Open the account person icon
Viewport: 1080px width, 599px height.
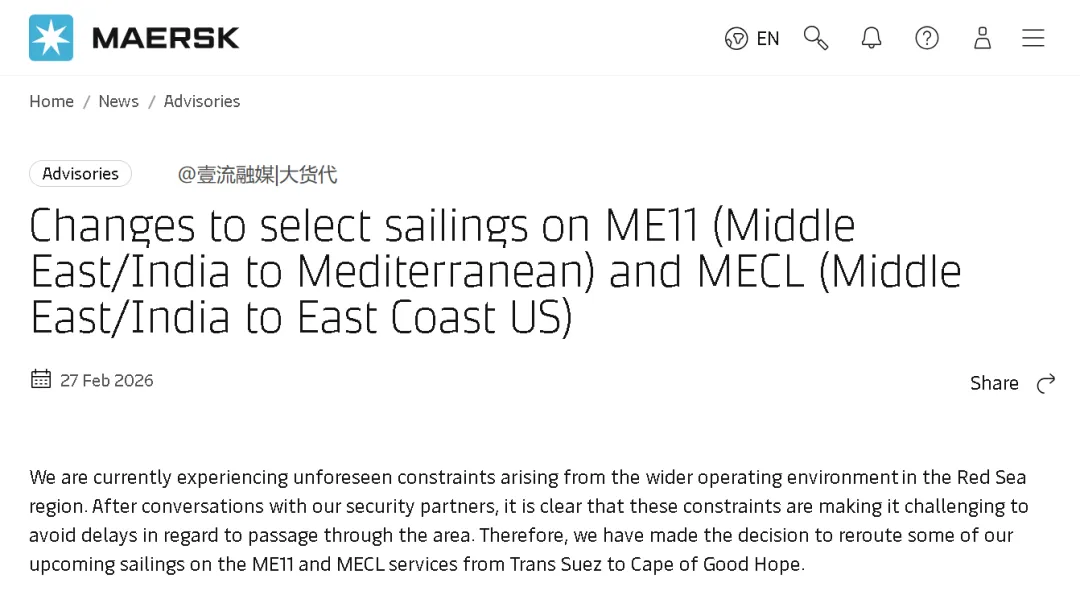[x=982, y=38]
